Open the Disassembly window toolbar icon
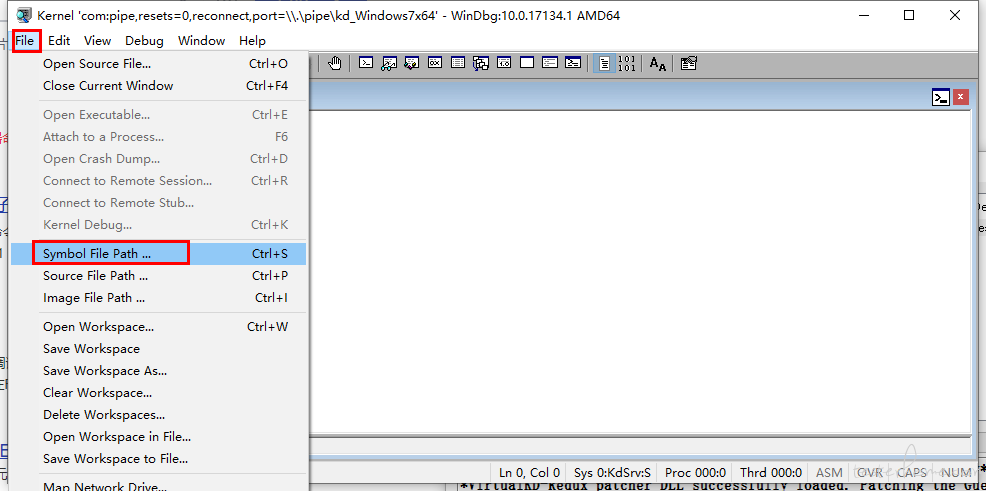 504,63
